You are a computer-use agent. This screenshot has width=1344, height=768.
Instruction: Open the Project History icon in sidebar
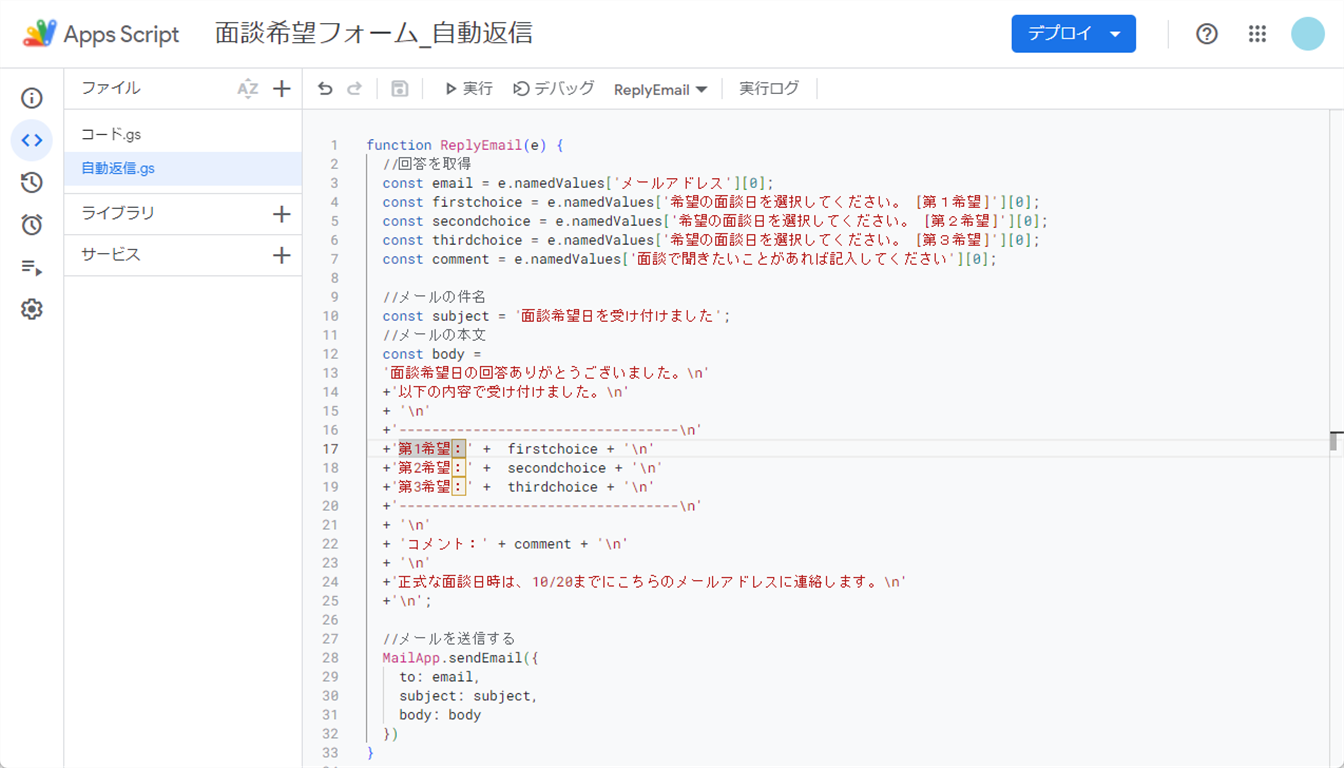point(32,183)
